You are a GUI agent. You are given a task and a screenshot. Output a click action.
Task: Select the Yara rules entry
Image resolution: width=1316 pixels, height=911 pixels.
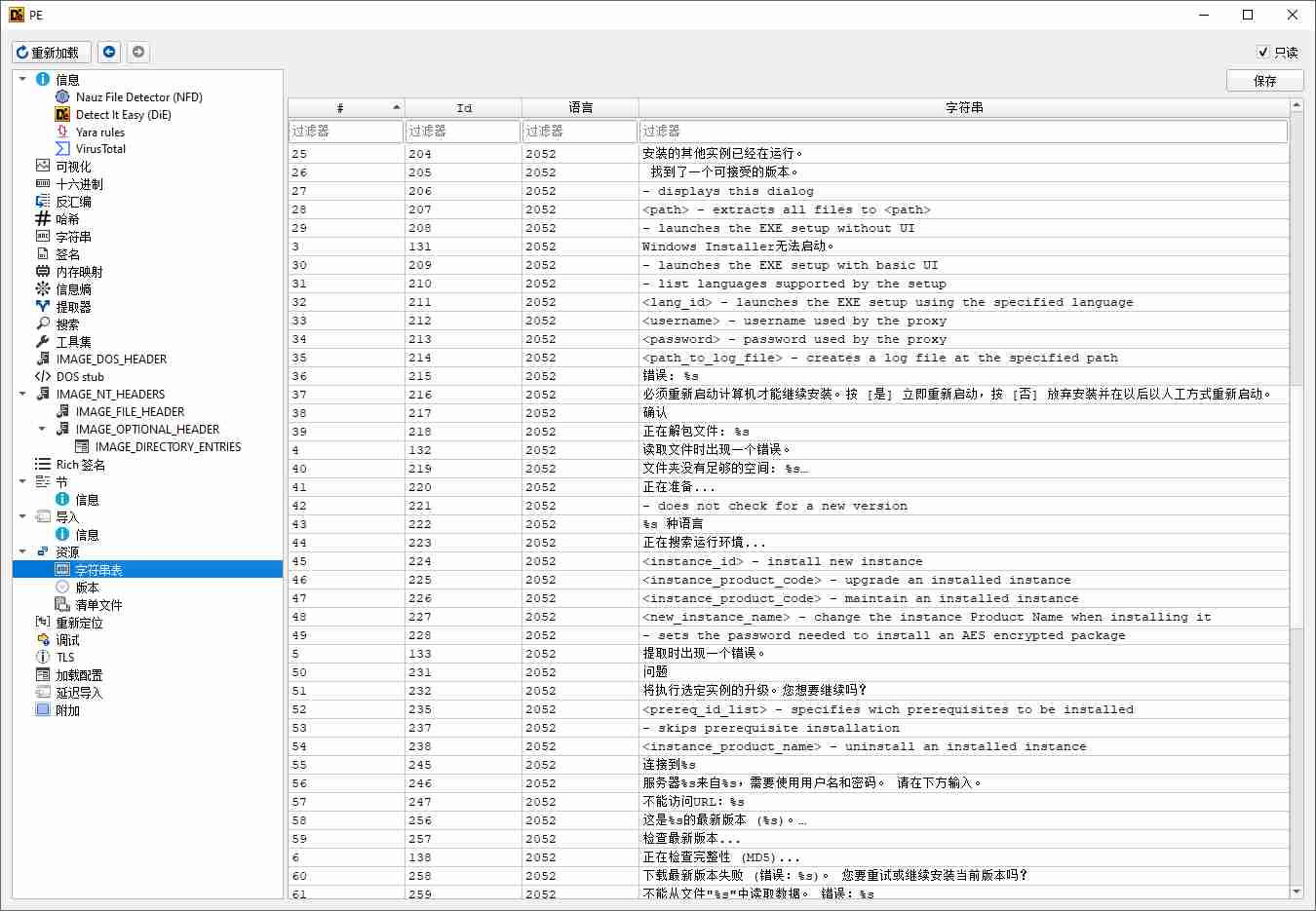tap(99, 133)
